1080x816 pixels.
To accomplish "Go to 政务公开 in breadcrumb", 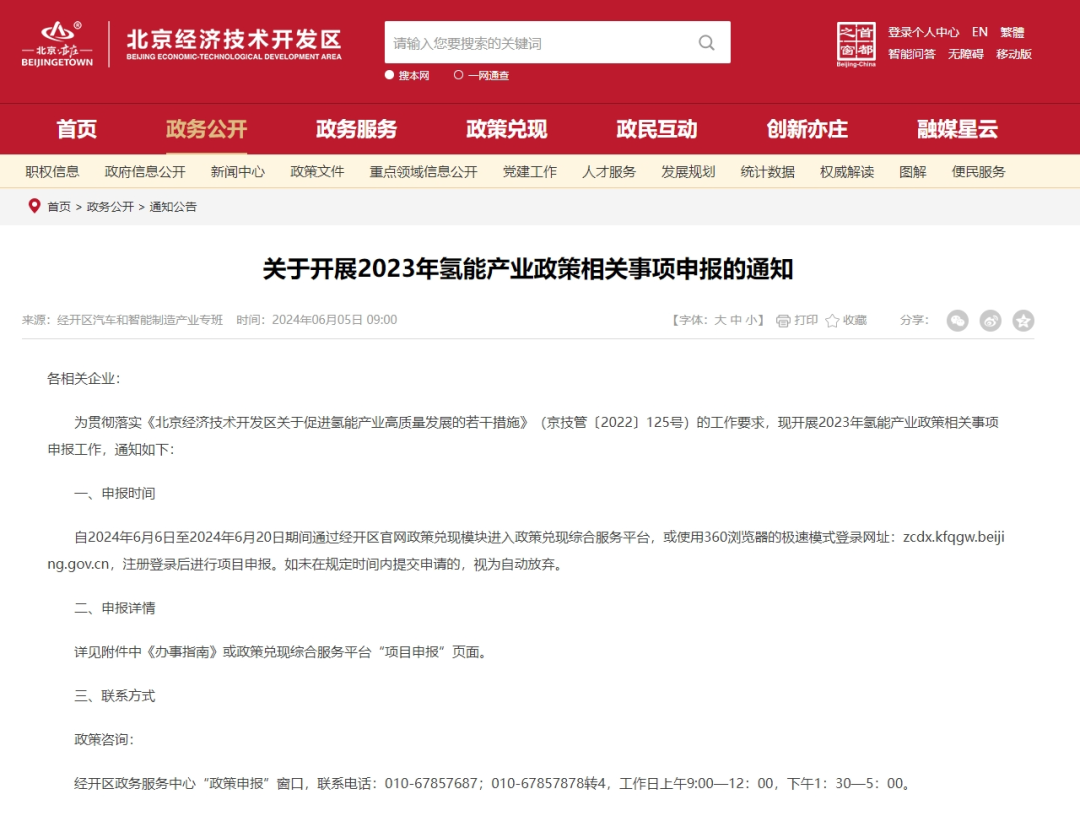I will coord(110,207).
